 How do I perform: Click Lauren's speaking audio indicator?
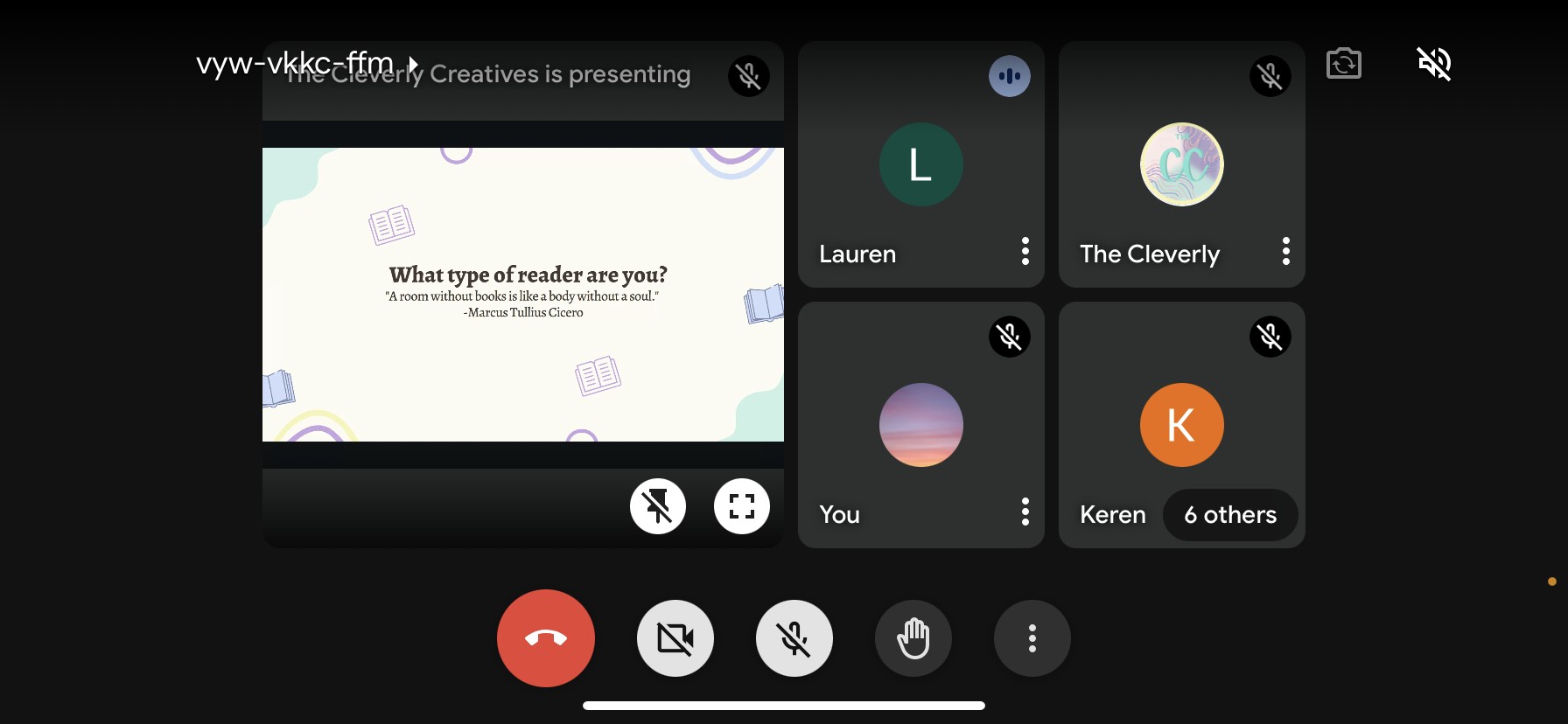pyautogui.click(x=1010, y=76)
